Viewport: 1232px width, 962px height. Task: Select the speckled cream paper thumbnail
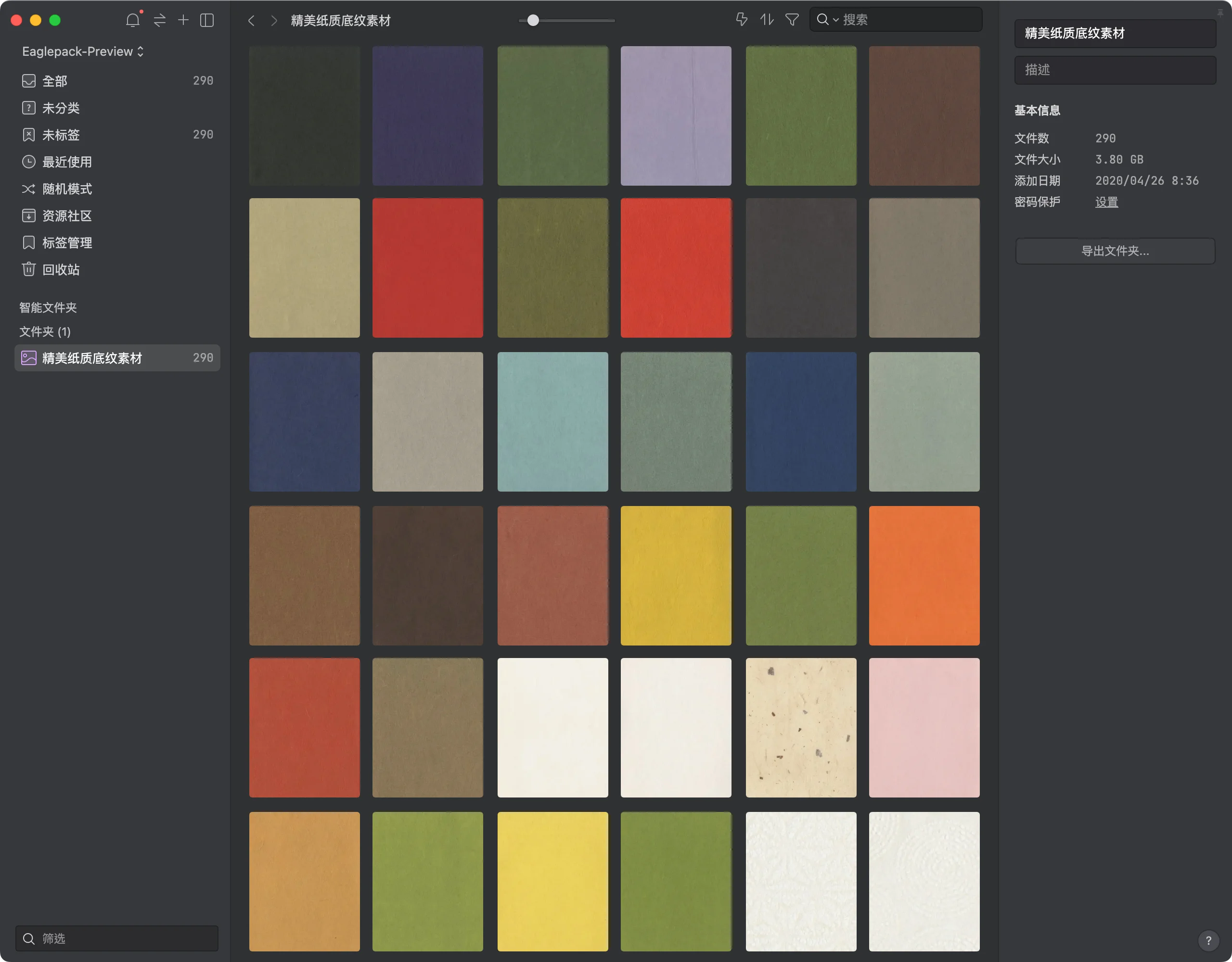pyautogui.click(x=801, y=728)
